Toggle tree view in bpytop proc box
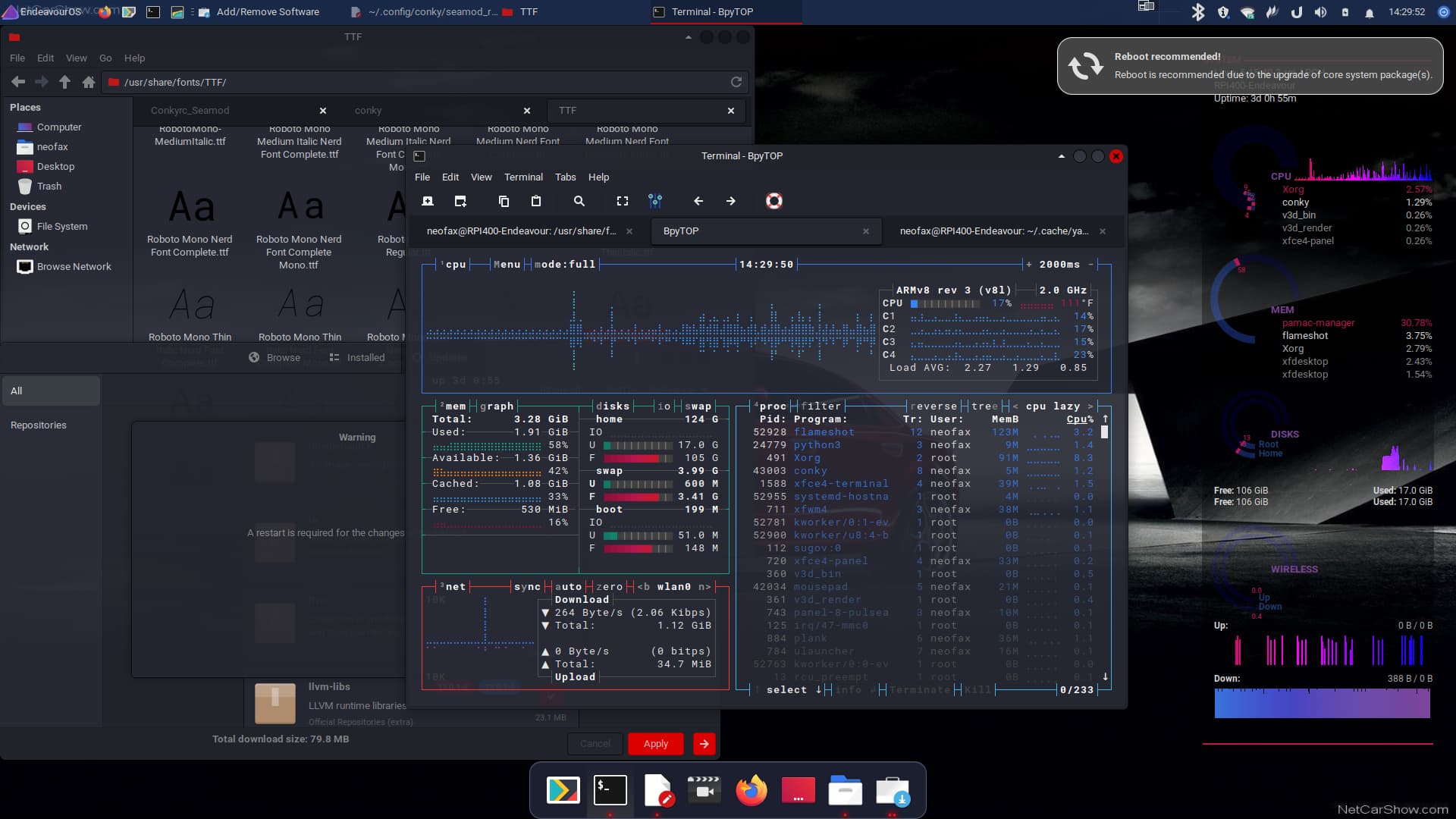Viewport: 1456px width, 819px height. click(x=984, y=406)
